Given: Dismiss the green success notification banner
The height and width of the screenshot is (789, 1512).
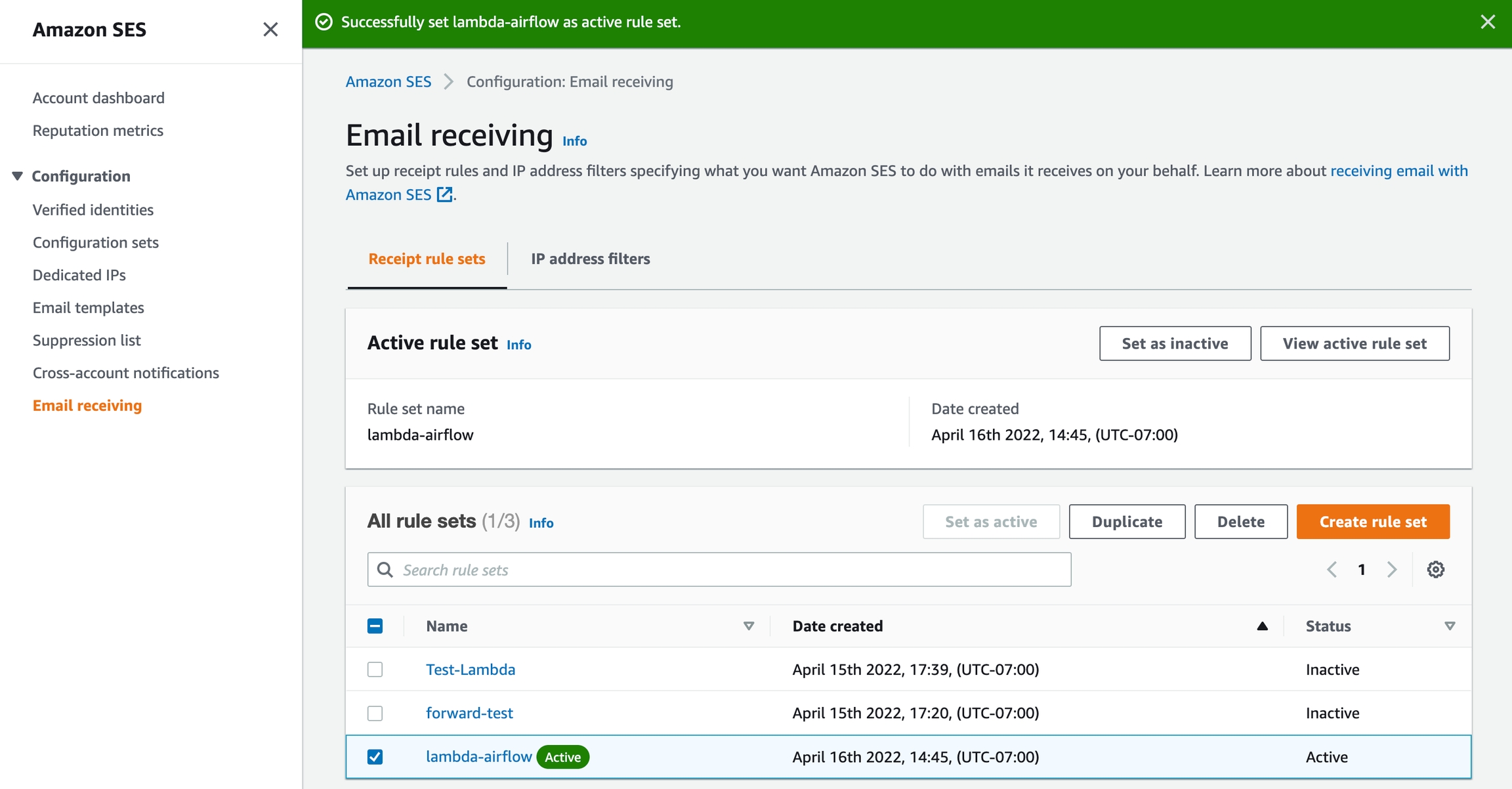Looking at the screenshot, I should (x=1488, y=22).
